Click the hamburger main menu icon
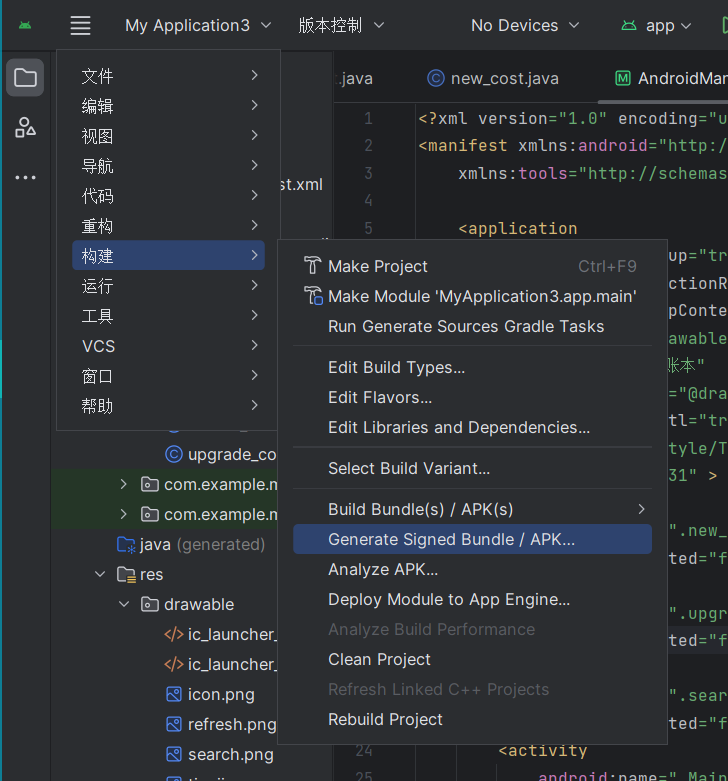The width and height of the screenshot is (728, 781). coord(81,26)
